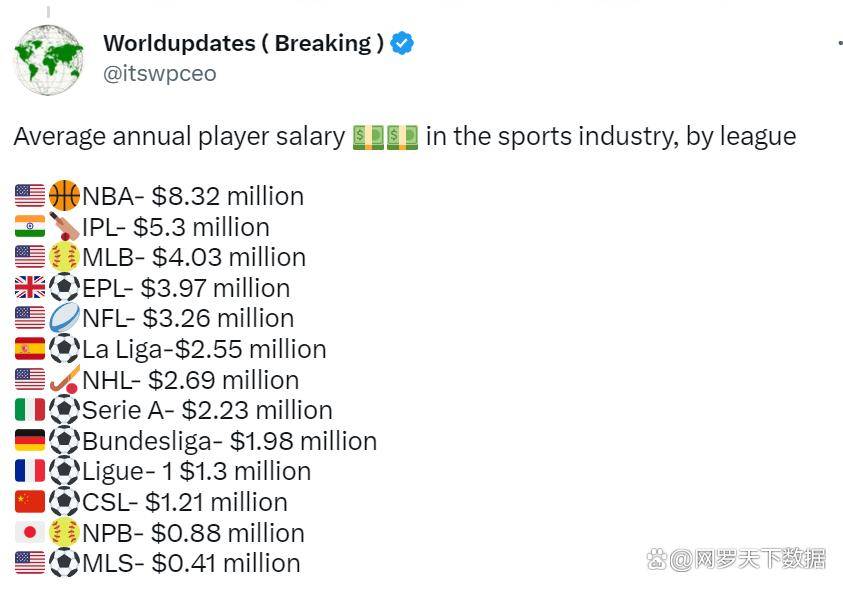
Task: Click the soccer ball emoji beside MLS
Action: (x=65, y=563)
